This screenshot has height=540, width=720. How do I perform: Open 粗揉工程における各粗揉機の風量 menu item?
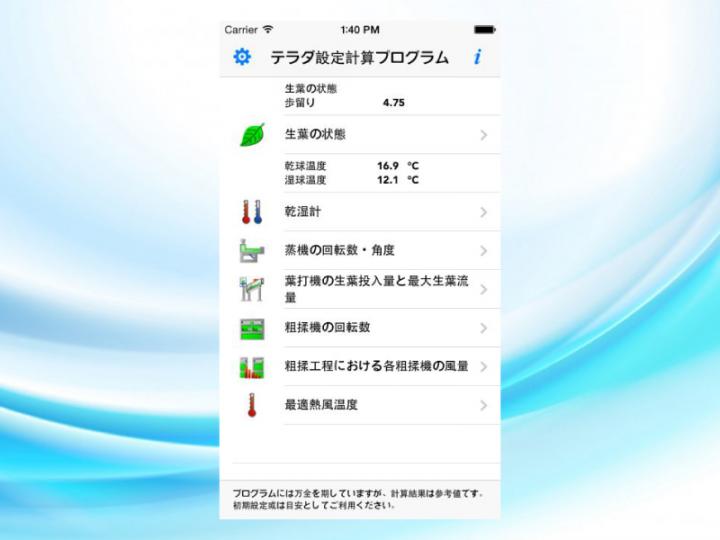click(376, 367)
